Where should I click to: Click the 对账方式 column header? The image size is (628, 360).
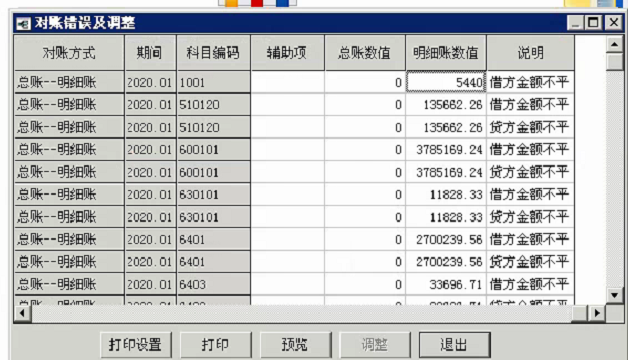69,53
